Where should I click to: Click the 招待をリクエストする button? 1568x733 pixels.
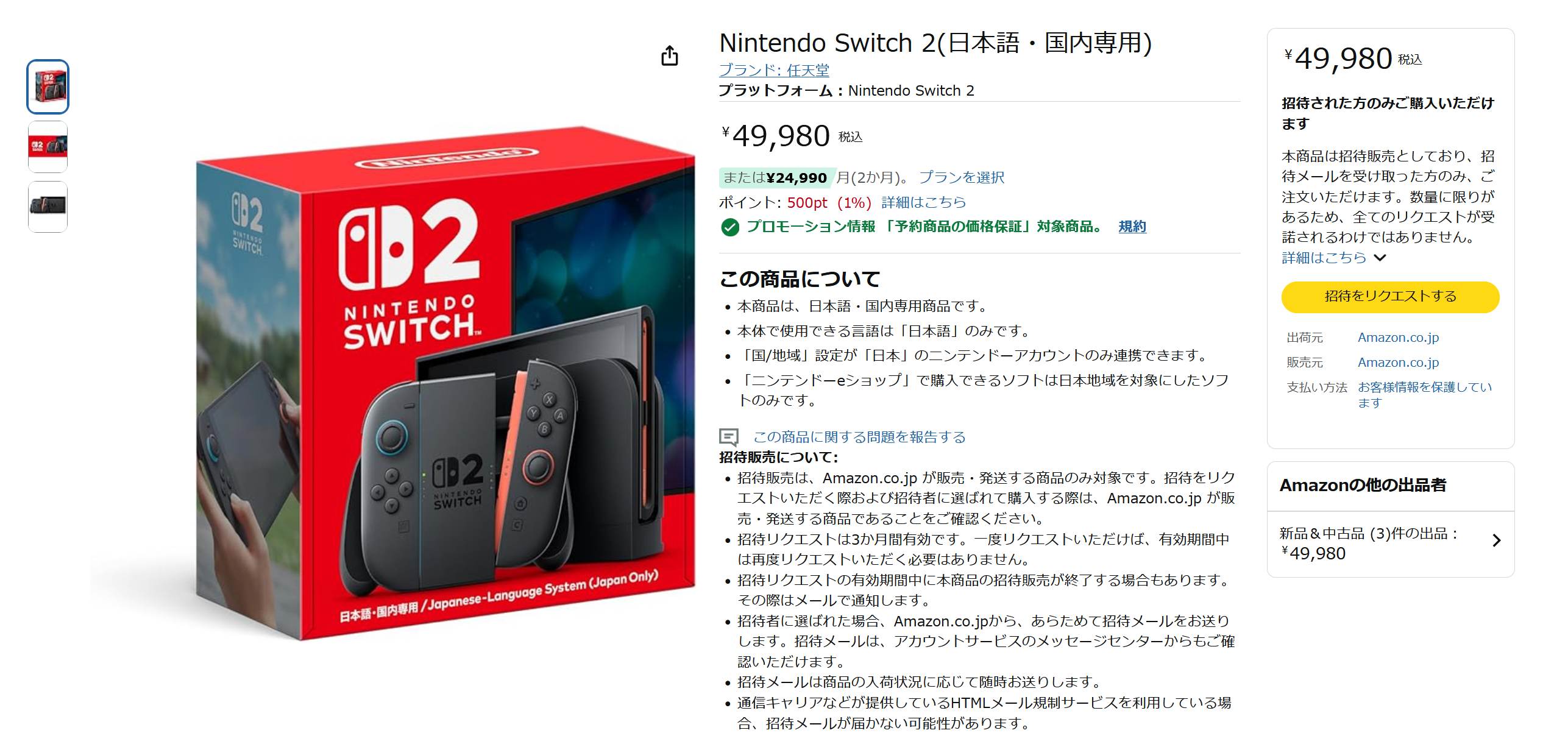pyautogui.click(x=1390, y=297)
